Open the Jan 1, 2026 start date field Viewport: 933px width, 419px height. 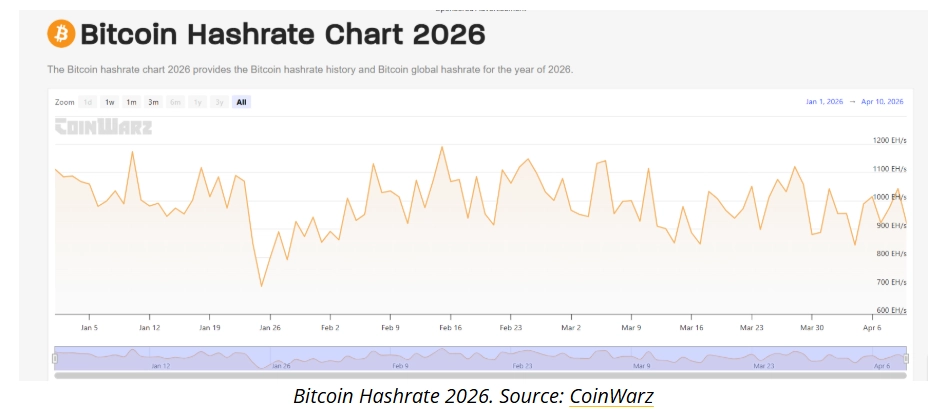coord(825,102)
